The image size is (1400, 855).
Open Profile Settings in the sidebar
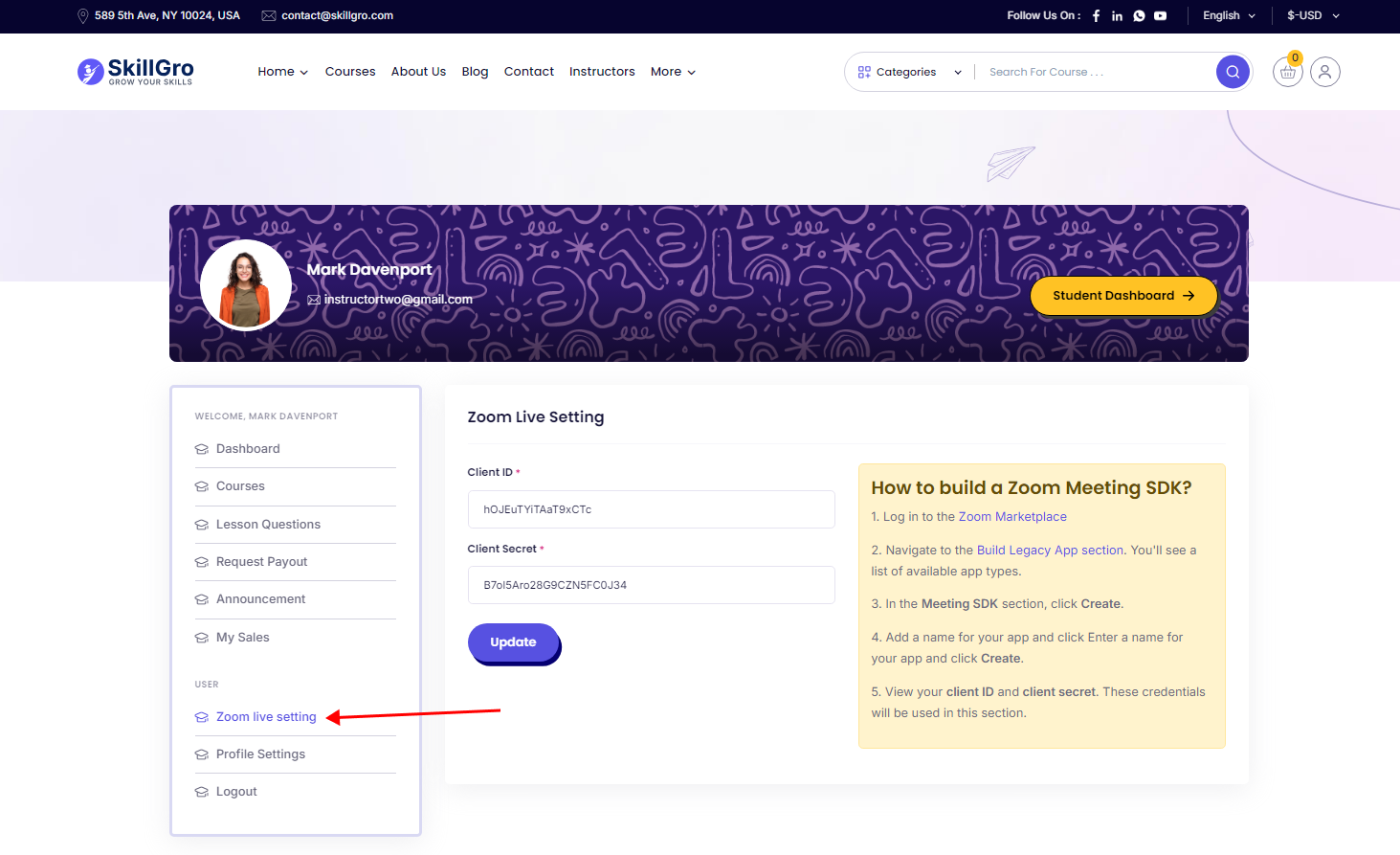coord(260,754)
